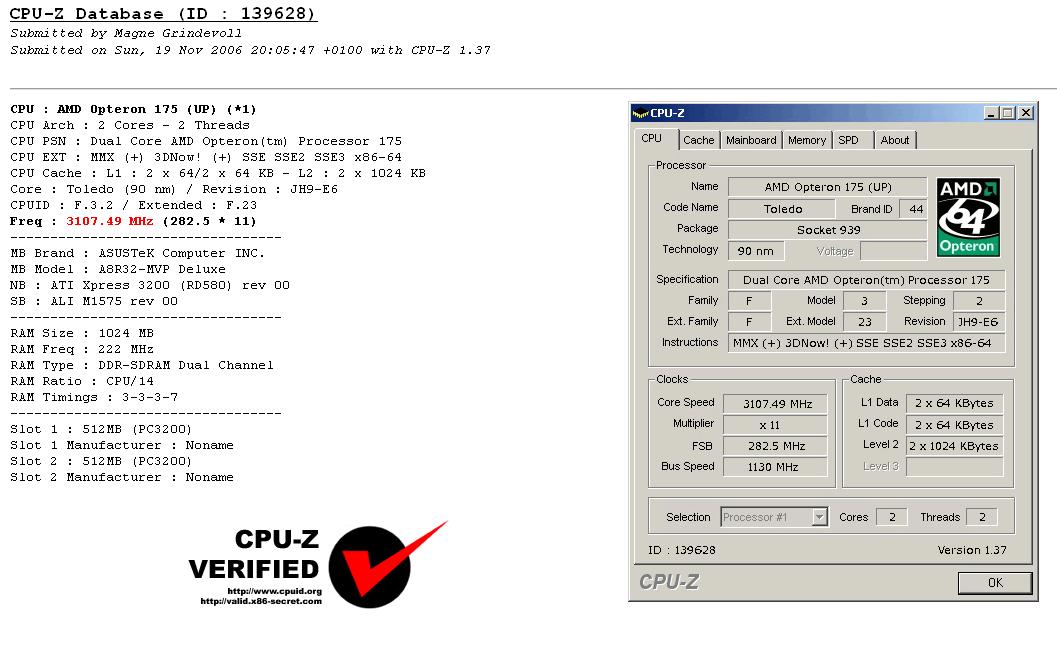
Task: Click the CPU Arch 2 Cores line
Action: [129, 125]
